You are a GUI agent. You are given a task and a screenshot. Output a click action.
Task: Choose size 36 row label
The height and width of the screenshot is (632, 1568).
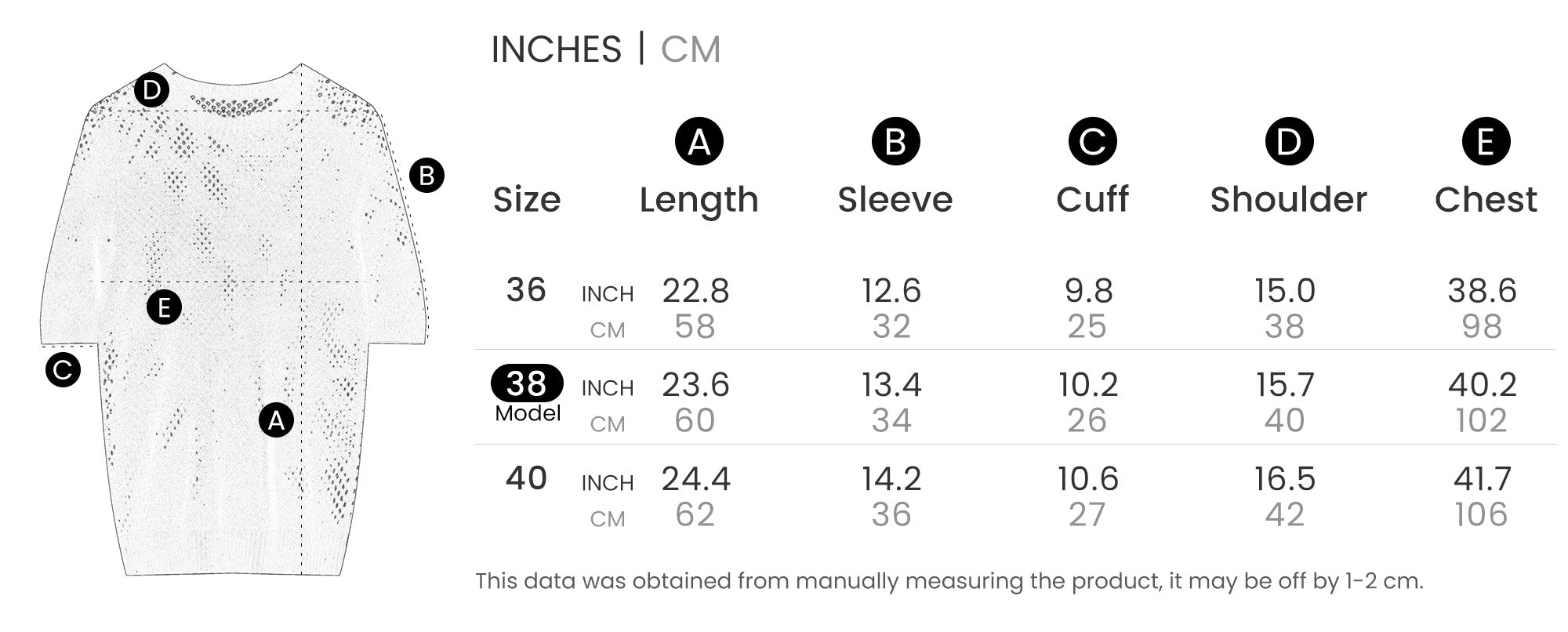(x=526, y=290)
